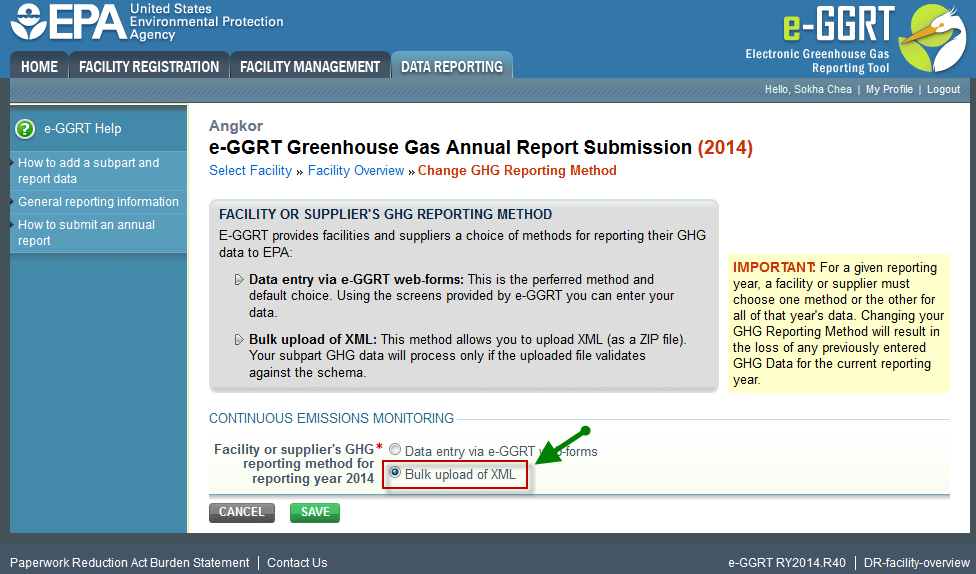
Task: Open Paperwork Reduction Act Burden Statement link
Action: (129, 563)
